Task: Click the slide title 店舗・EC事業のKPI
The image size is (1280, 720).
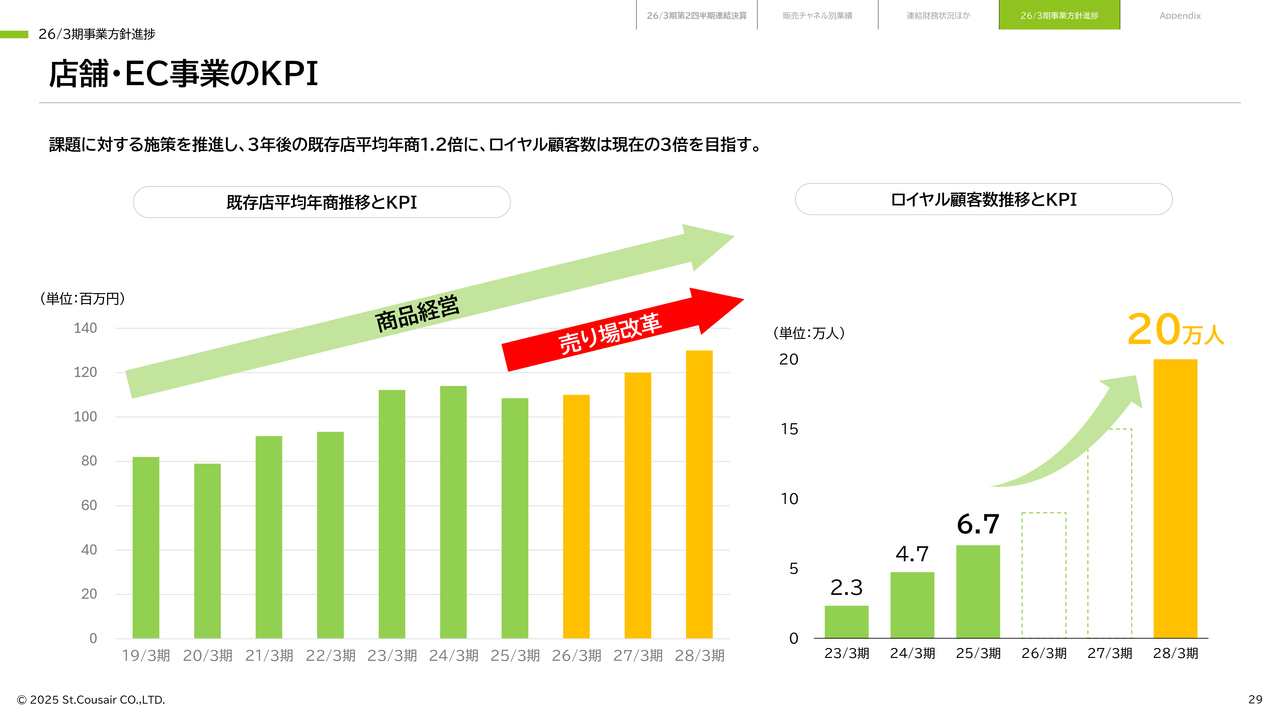Action: (184, 74)
